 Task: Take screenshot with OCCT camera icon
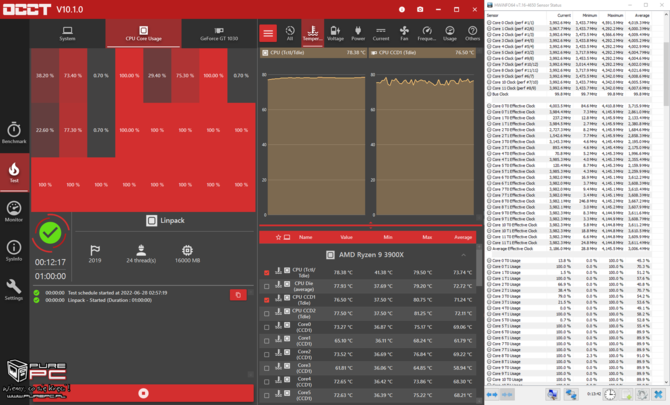[x=420, y=9]
